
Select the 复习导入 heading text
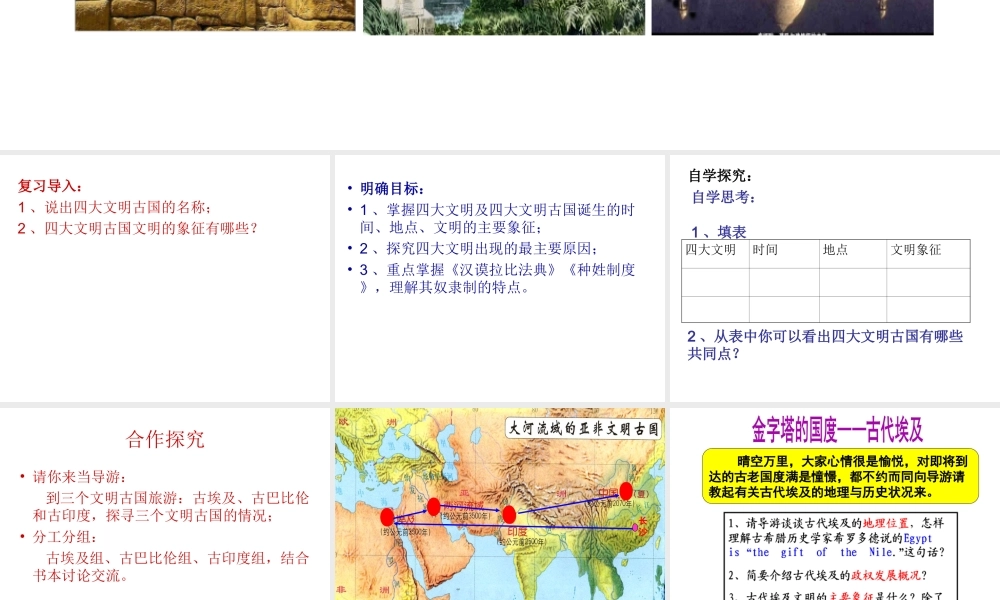51,186
